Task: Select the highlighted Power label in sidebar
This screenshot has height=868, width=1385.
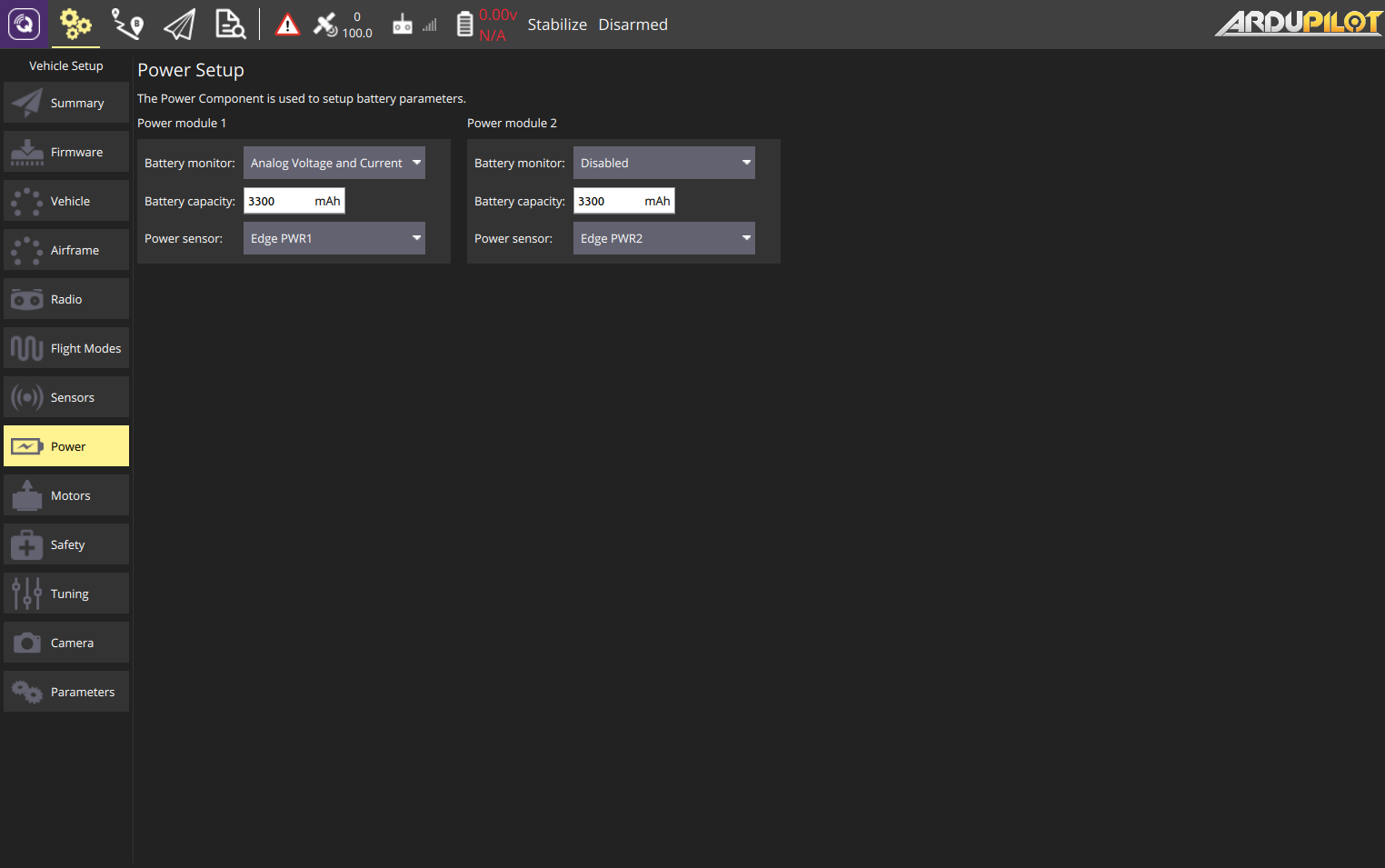Action: 68,446
